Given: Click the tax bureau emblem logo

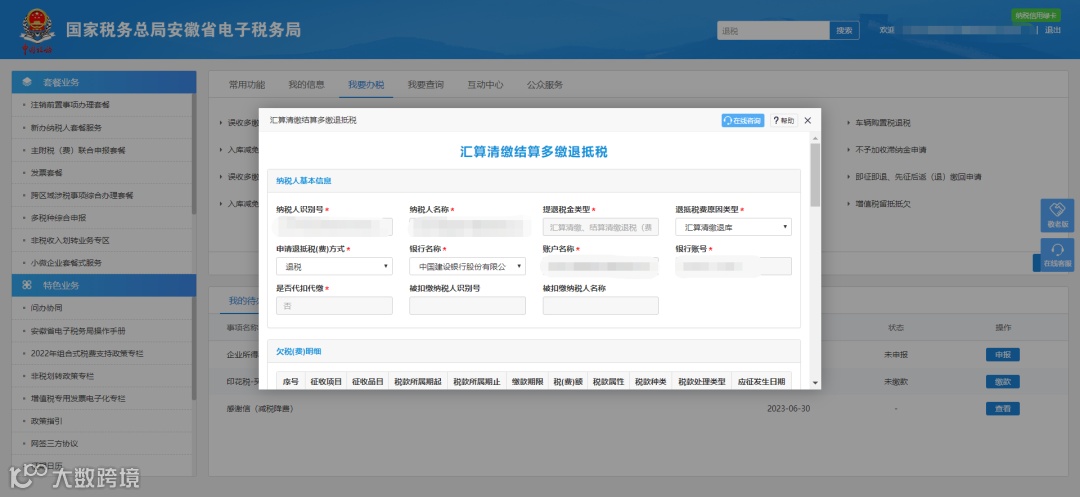Looking at the screenshot, I should point(37,30).
